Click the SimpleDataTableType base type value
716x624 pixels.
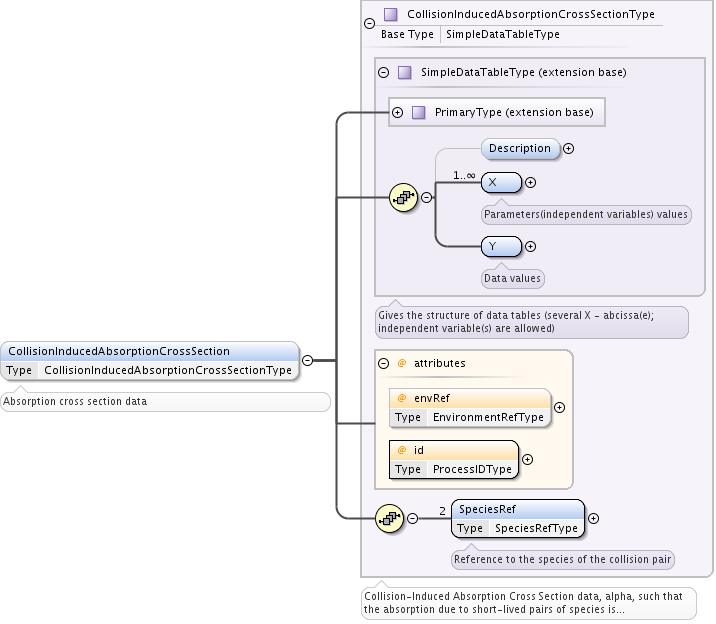click(x=503, y=35)
